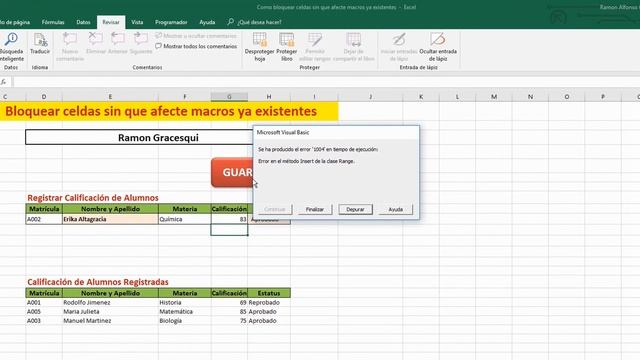Viewport: 640px width, 360px height.
Task: Click the red GUARDAR button
Action: click(x=232, y=172)
